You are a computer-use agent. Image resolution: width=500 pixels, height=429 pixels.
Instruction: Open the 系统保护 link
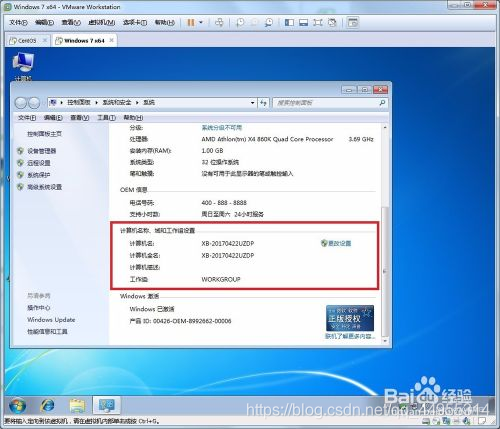tap(39, 175)
